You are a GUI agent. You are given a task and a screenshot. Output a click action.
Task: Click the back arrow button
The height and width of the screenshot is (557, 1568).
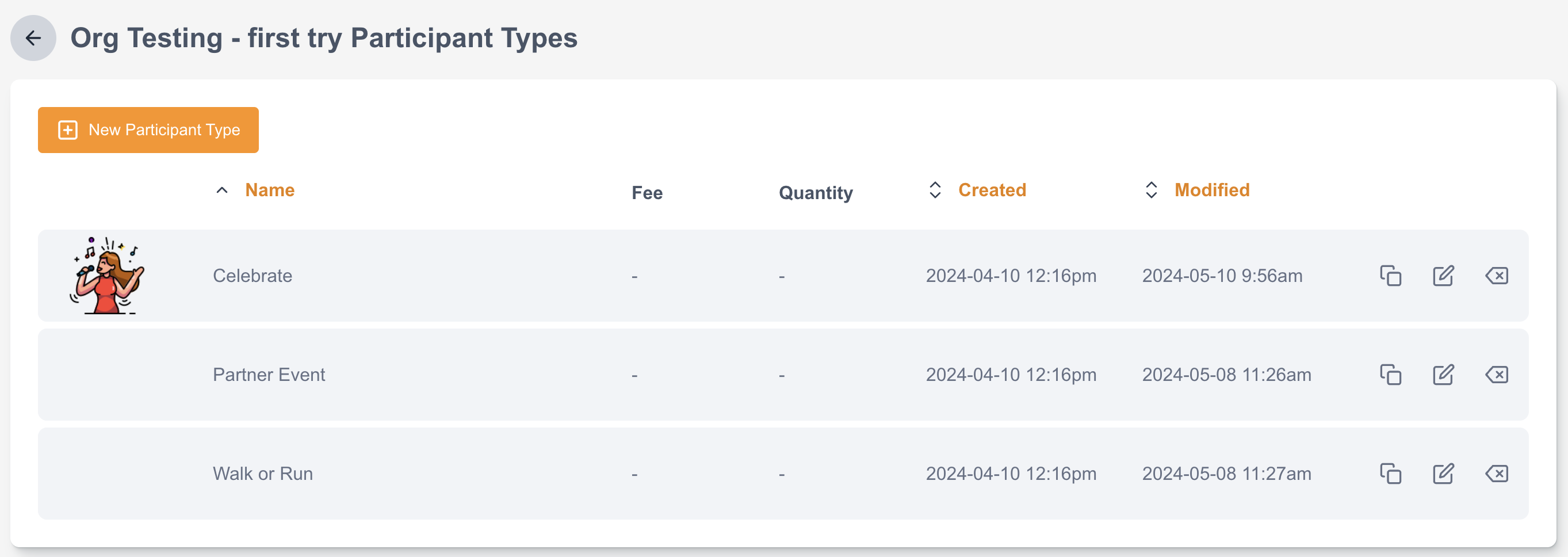pyautogui.click(x=33, y=38)
